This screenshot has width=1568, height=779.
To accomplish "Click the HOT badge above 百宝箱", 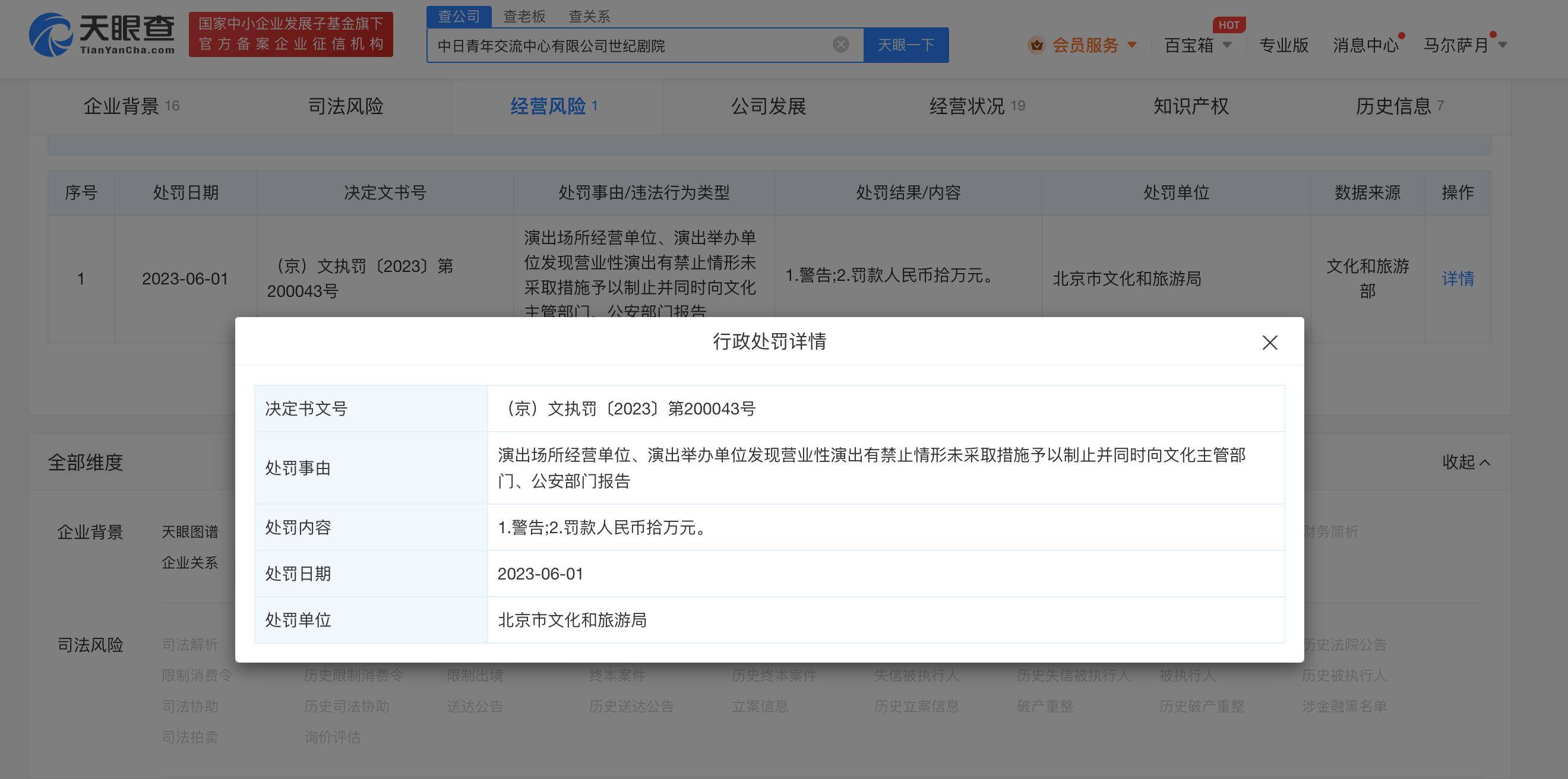I will click(x=1229, y=25).
